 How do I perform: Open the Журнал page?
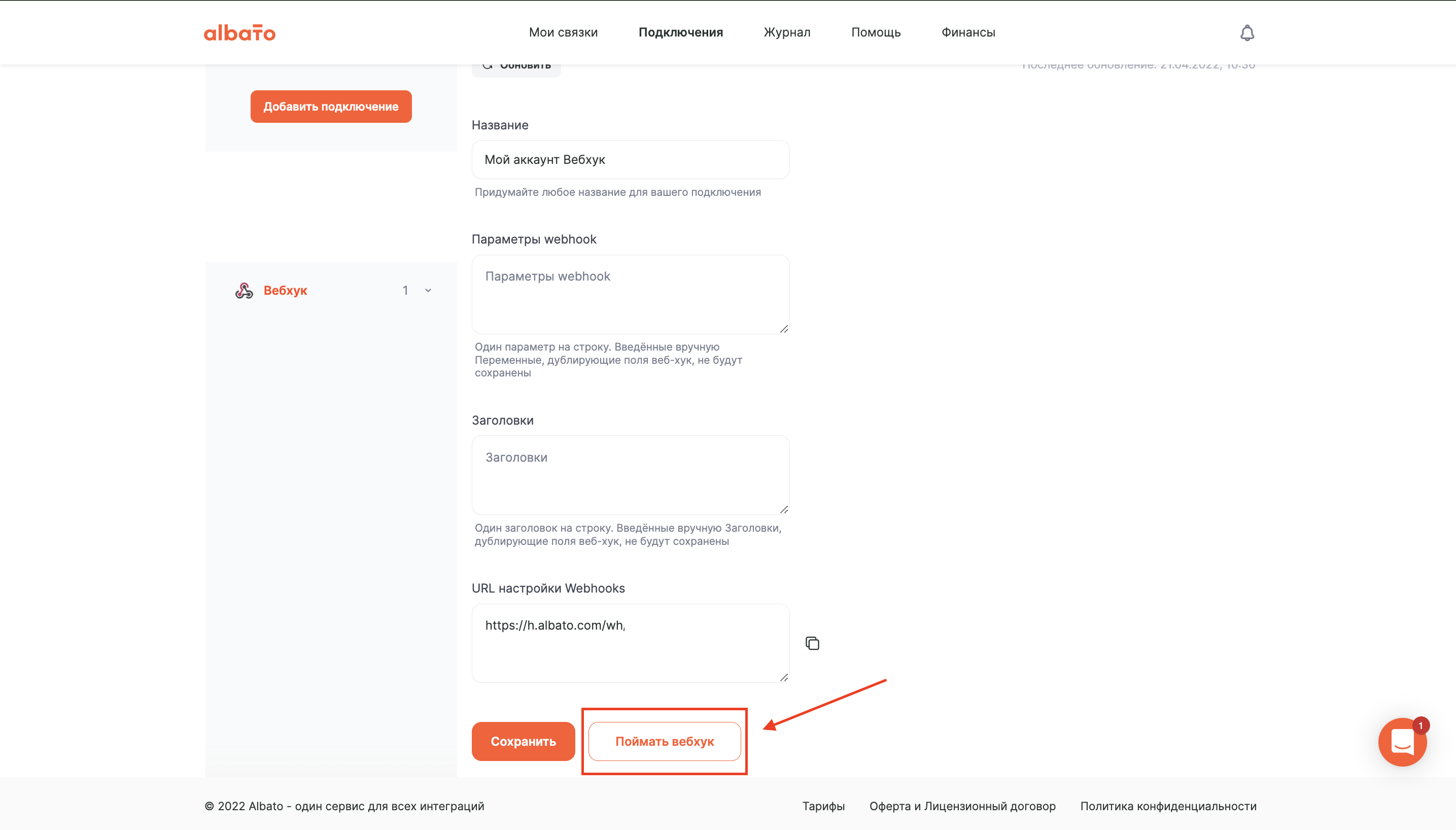coord(787,32)
